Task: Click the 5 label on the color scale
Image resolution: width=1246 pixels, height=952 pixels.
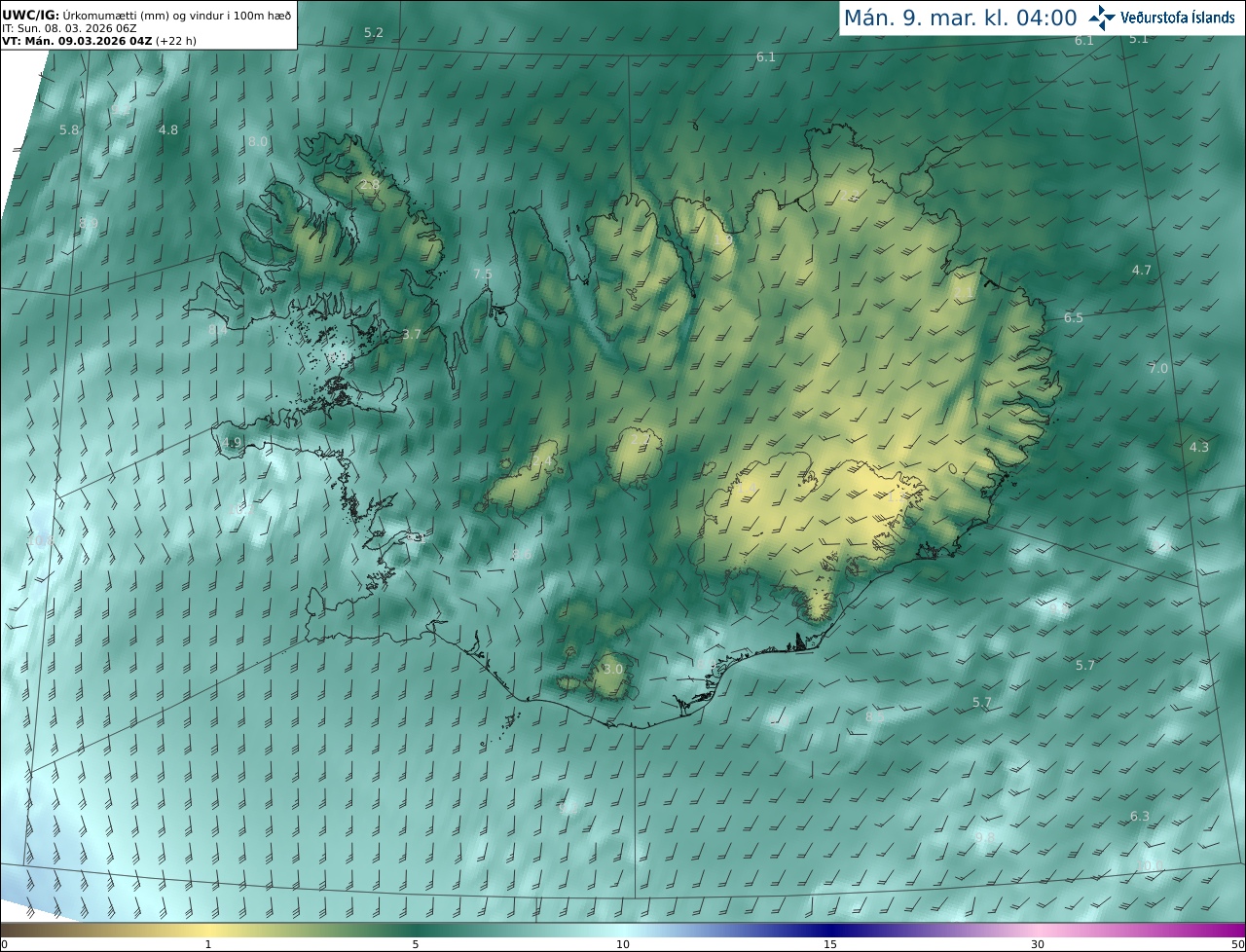Action: pos(416,945)
